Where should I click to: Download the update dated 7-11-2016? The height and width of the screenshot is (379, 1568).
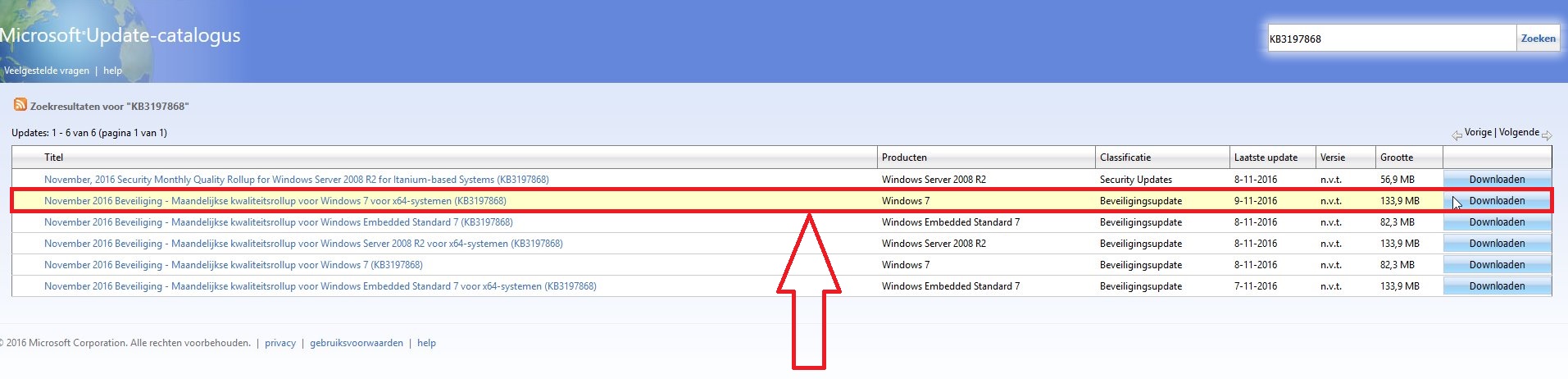coord(1497,286)
